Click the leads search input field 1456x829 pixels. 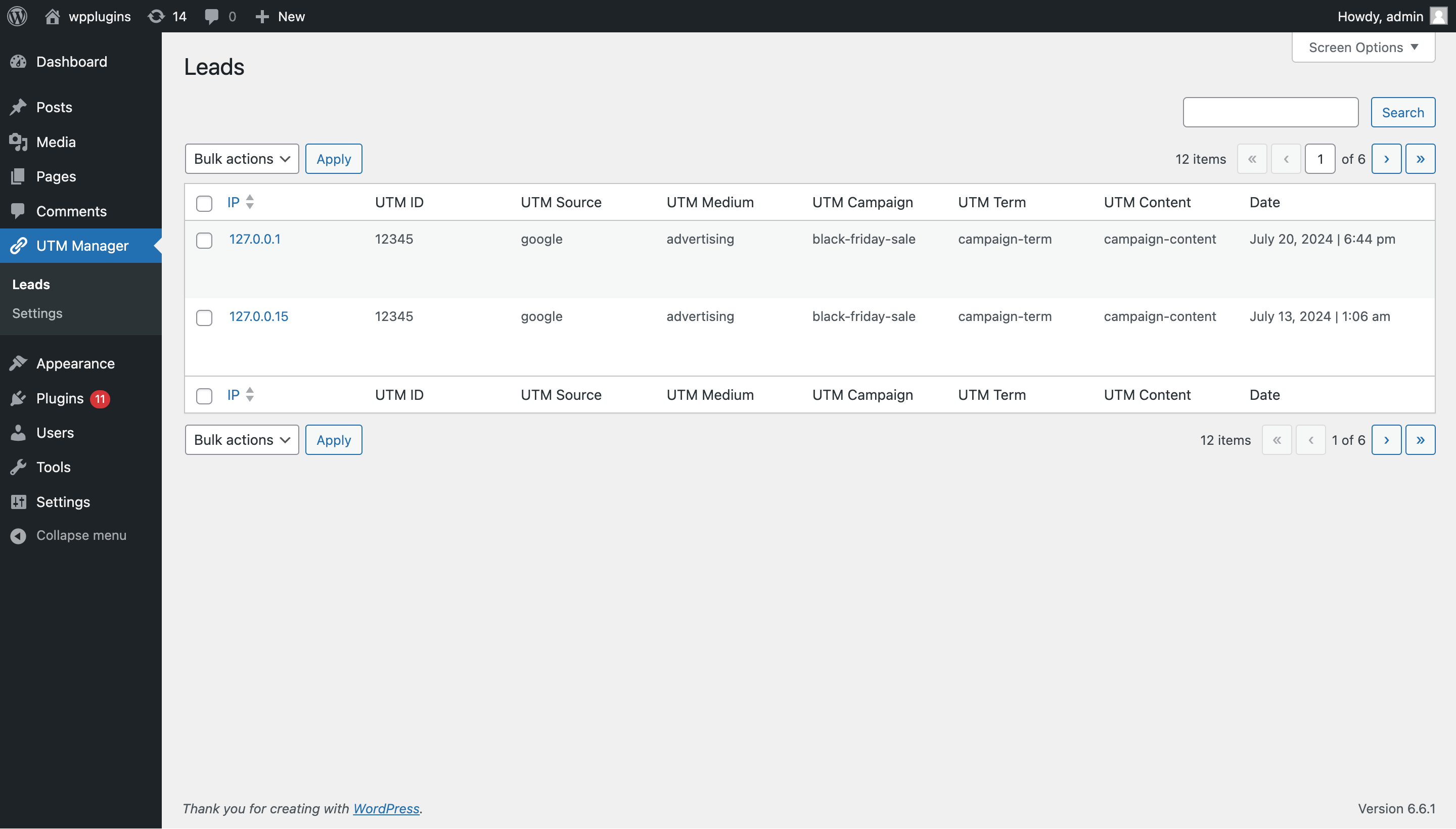pyautogui.click(x=1271, y=111)
